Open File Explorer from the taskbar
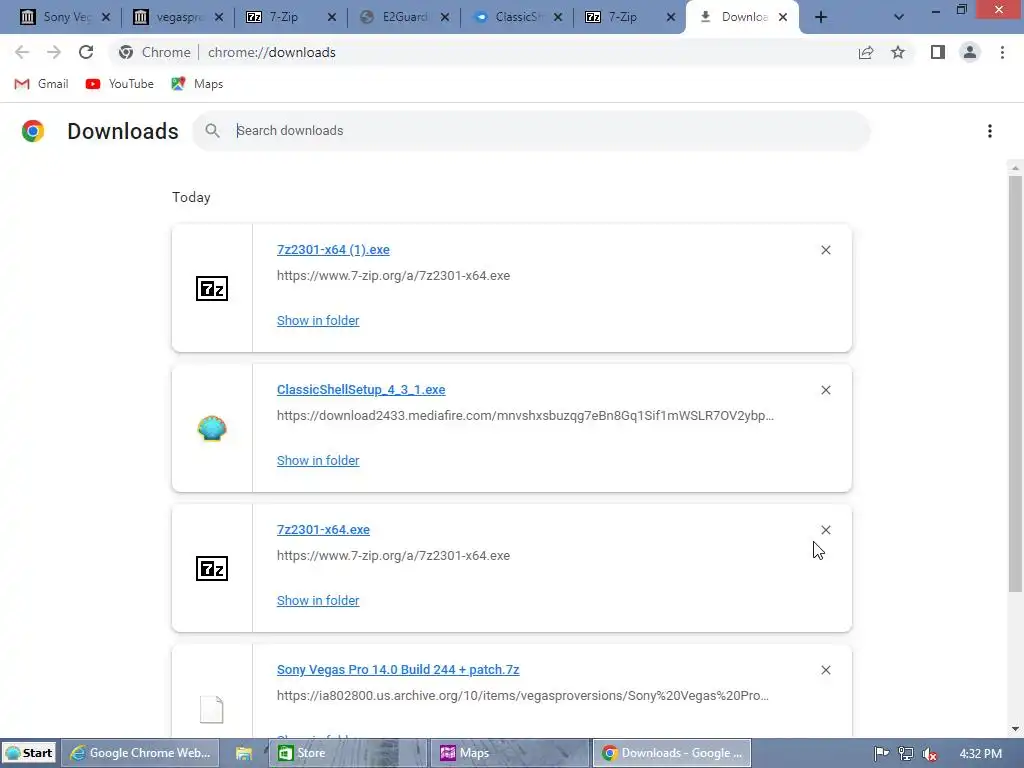Viewport: 1024px width, 768px height. click(x=244, y=753)
